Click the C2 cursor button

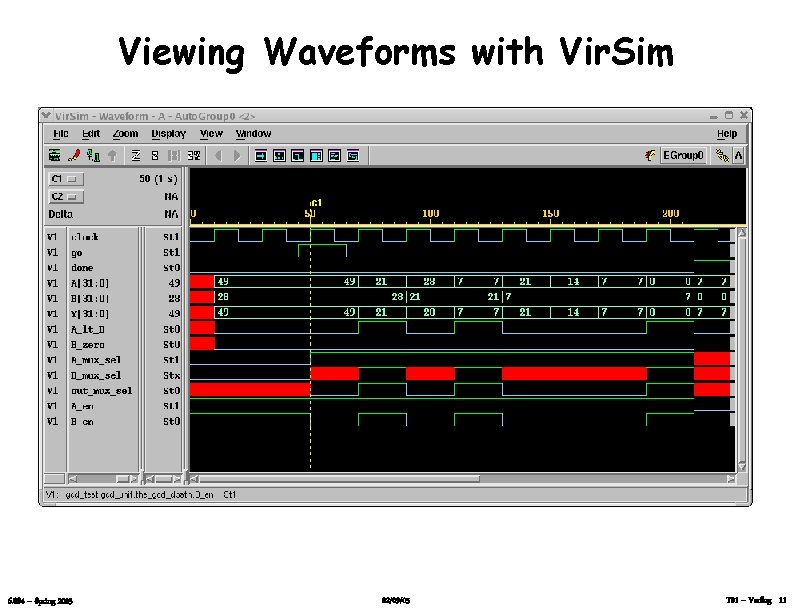[66, 196]
